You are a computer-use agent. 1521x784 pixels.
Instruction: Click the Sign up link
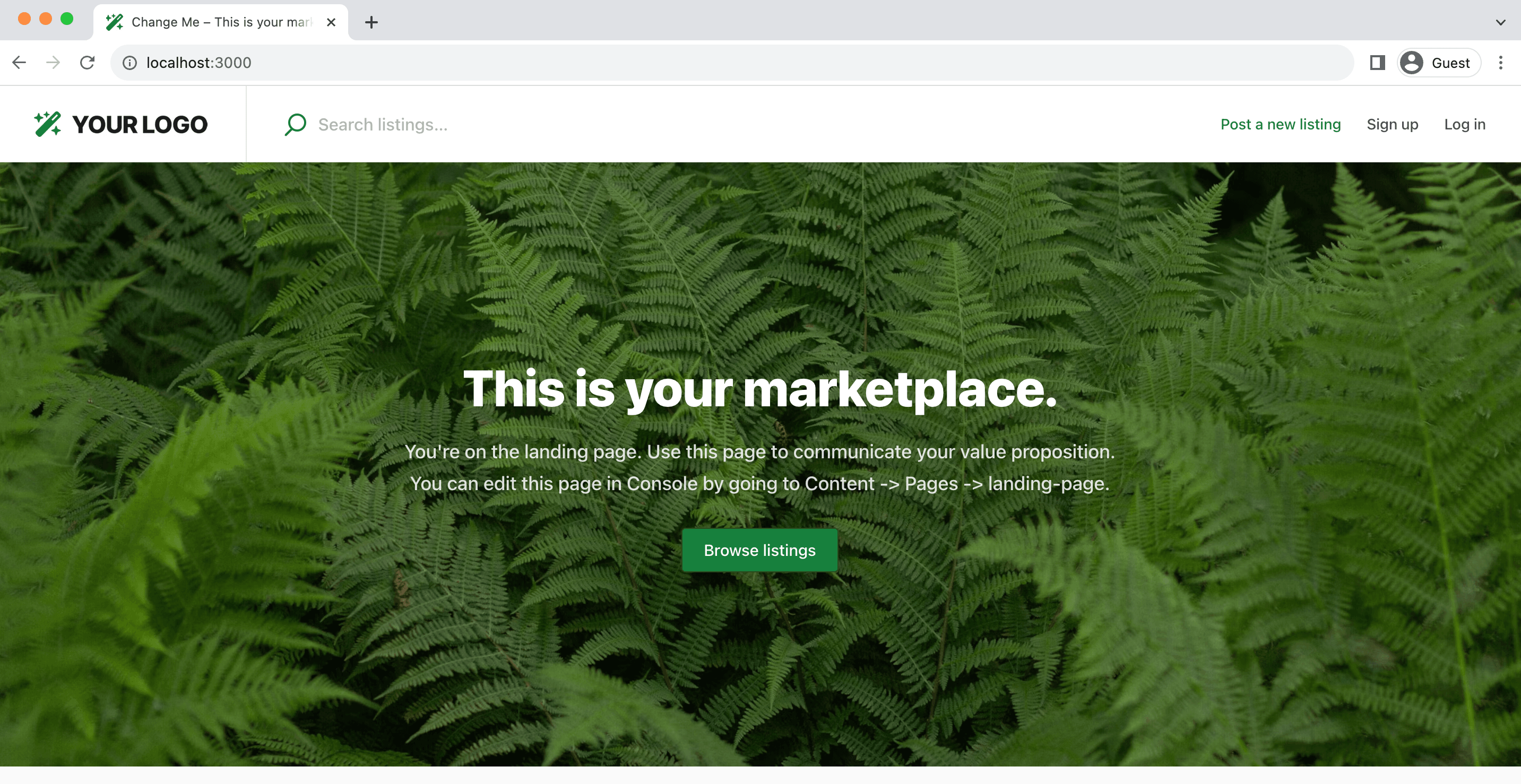coord(1392,124)
